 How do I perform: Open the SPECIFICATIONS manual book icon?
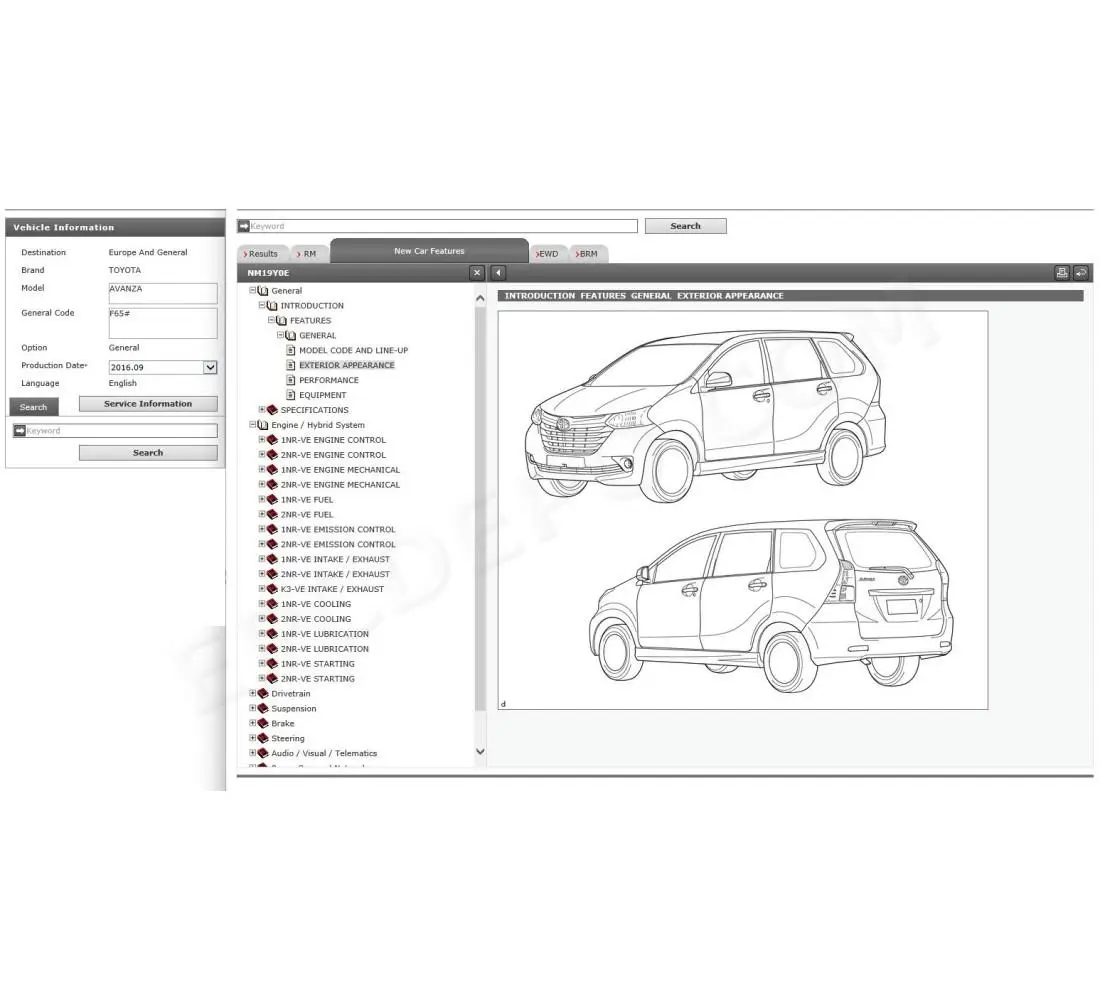click(273, 410)
